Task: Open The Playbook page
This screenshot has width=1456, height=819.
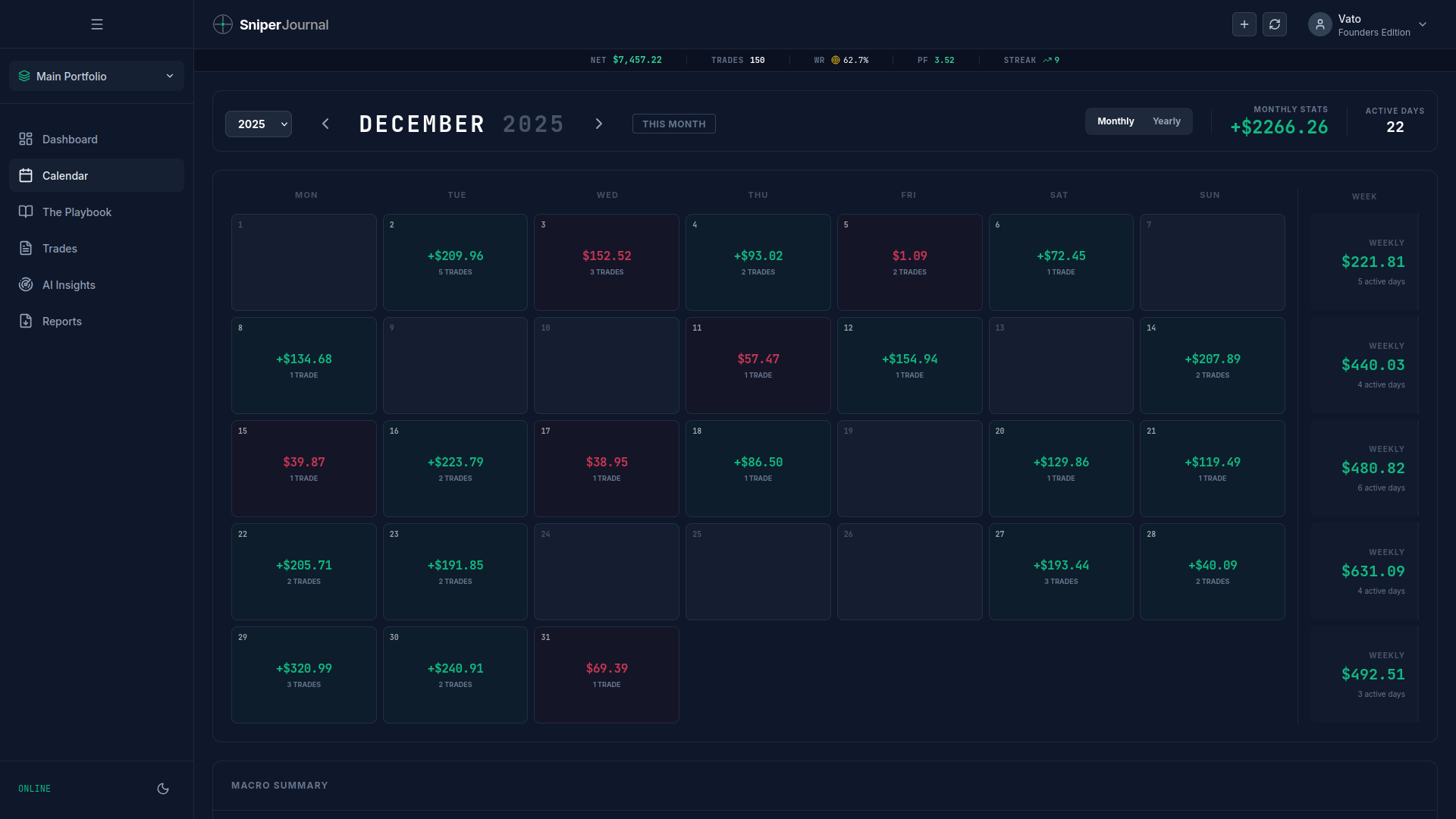Action: 97,212
